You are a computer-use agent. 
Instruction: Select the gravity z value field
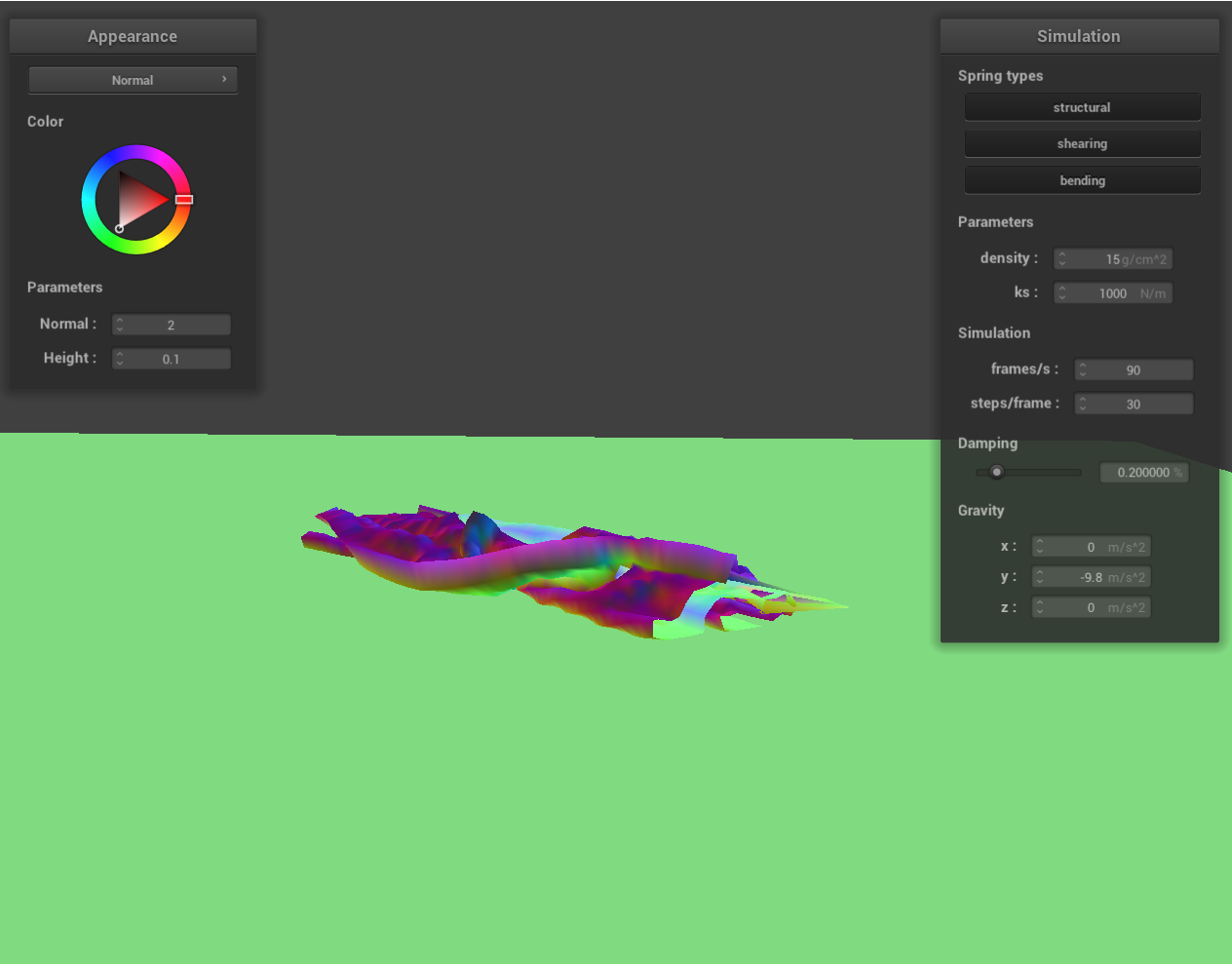coord(1092,607)
